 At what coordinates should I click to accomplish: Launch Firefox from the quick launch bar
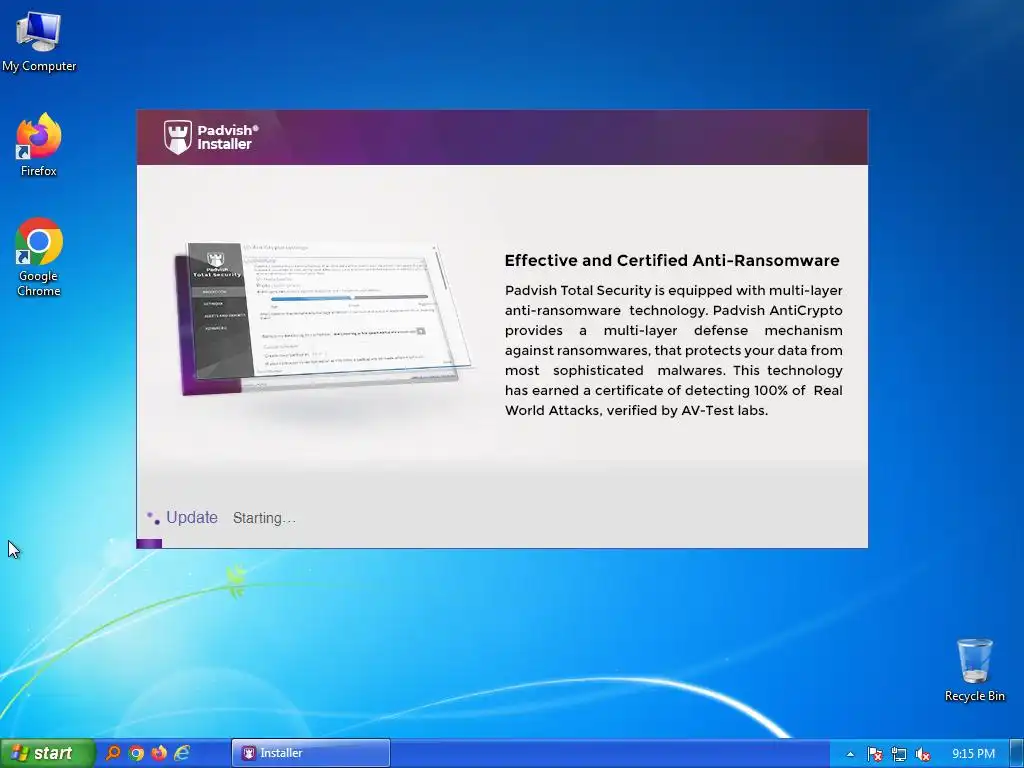[x=159, y=753]
